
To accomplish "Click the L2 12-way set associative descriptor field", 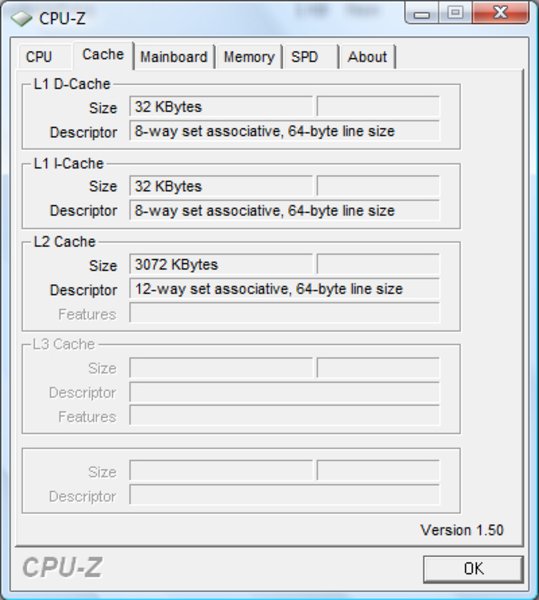I will point(284,289).
